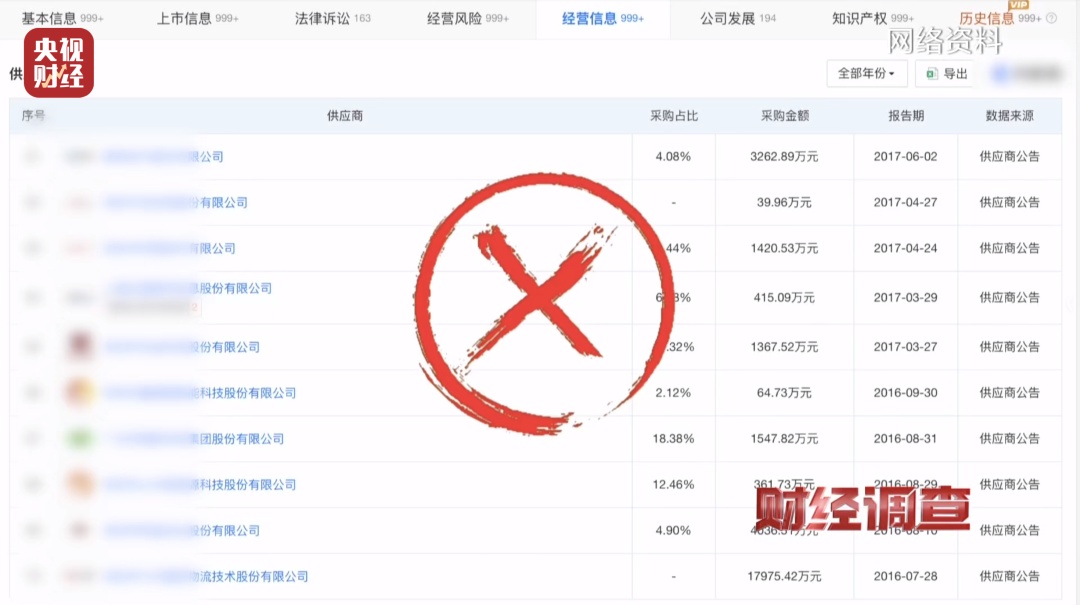Click the green circular company logo in supplier list

[79, 438]
